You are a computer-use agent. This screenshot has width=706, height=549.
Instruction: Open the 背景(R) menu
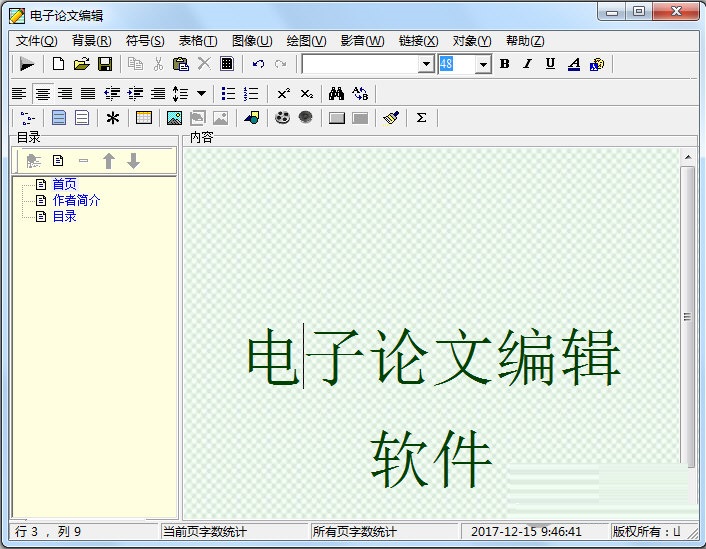click(x=91, y=41)
